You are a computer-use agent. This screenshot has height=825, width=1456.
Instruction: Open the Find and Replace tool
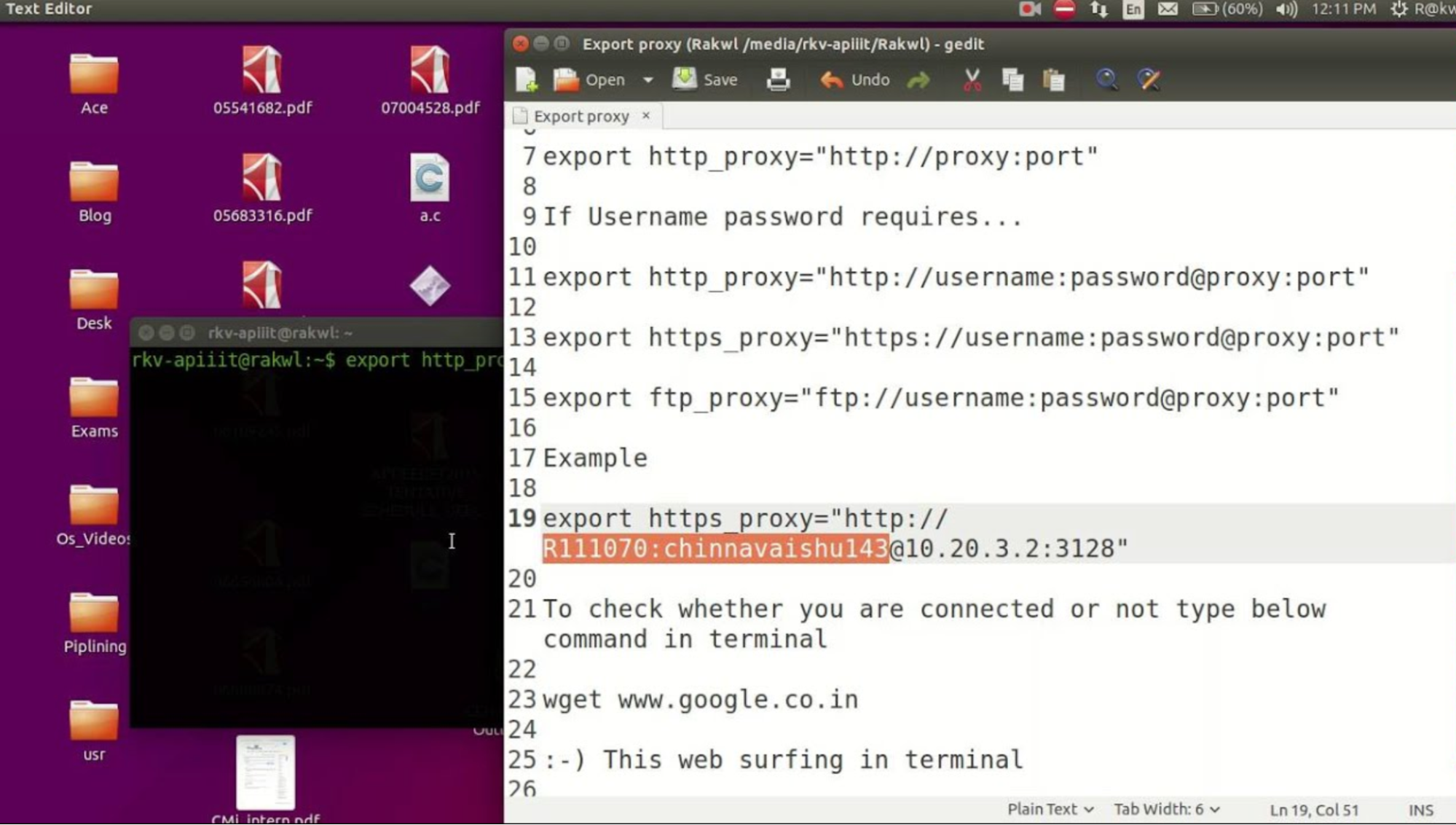coord(1148,79)
